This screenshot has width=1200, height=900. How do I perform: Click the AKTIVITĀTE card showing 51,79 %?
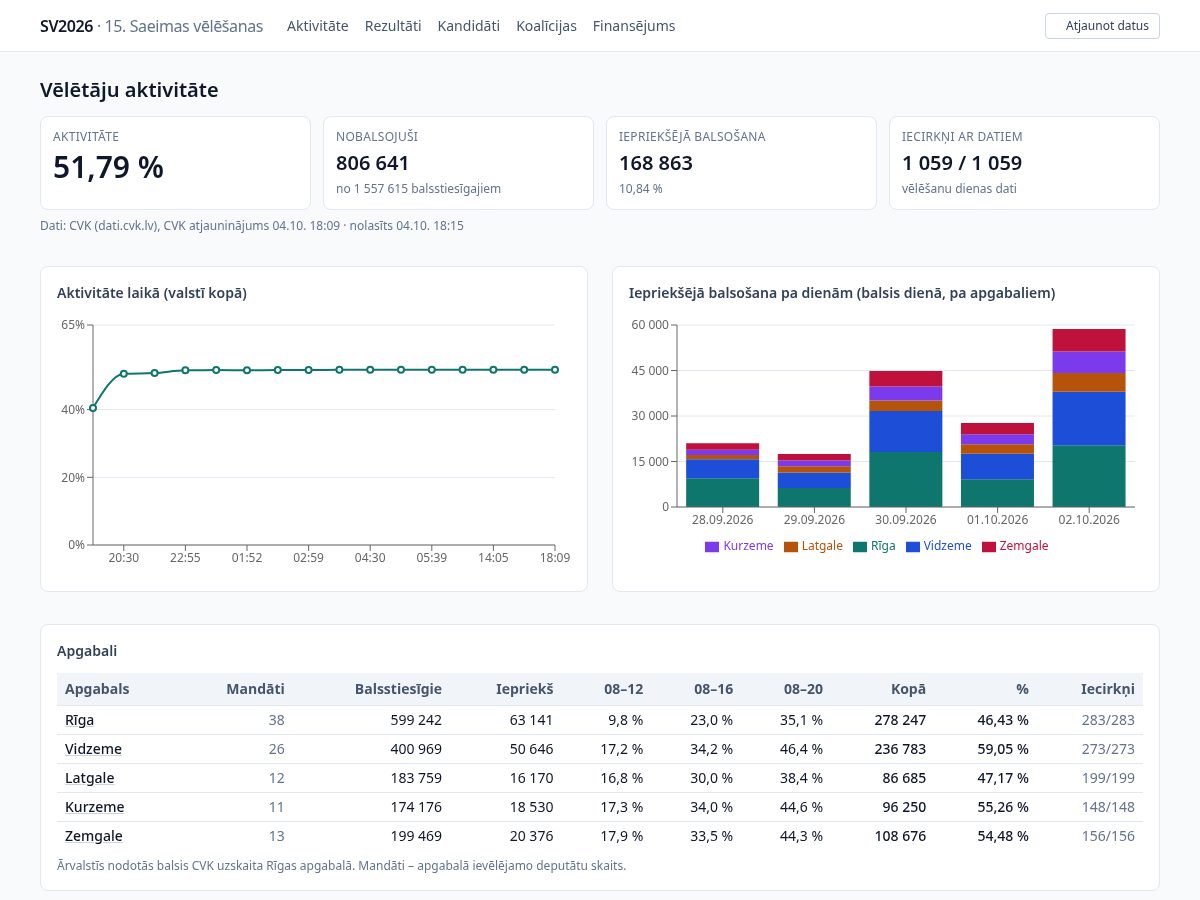pos(175,163)
